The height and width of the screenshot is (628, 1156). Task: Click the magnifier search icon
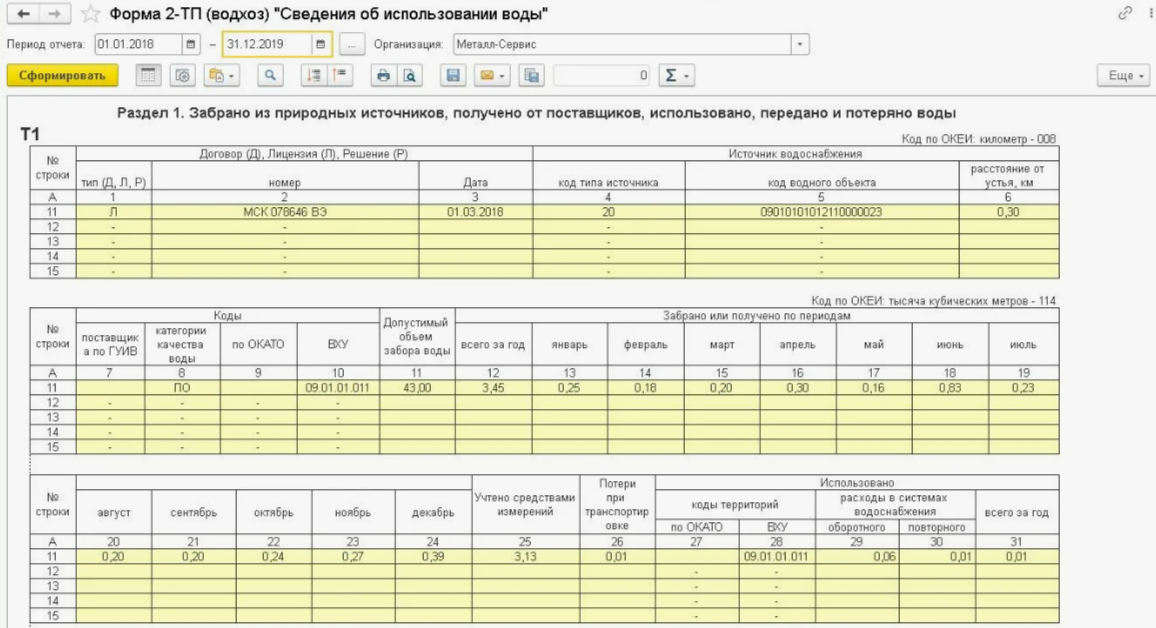coord(270,75)
